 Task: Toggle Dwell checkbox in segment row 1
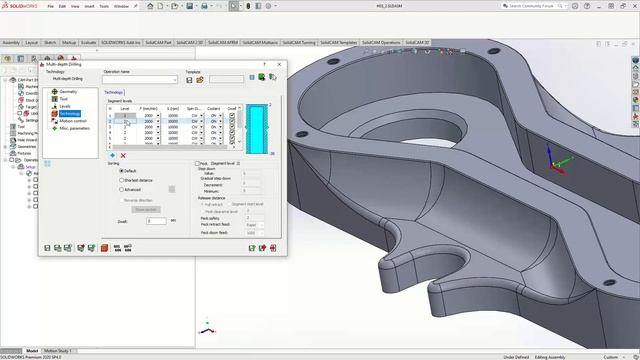[232, 116]
